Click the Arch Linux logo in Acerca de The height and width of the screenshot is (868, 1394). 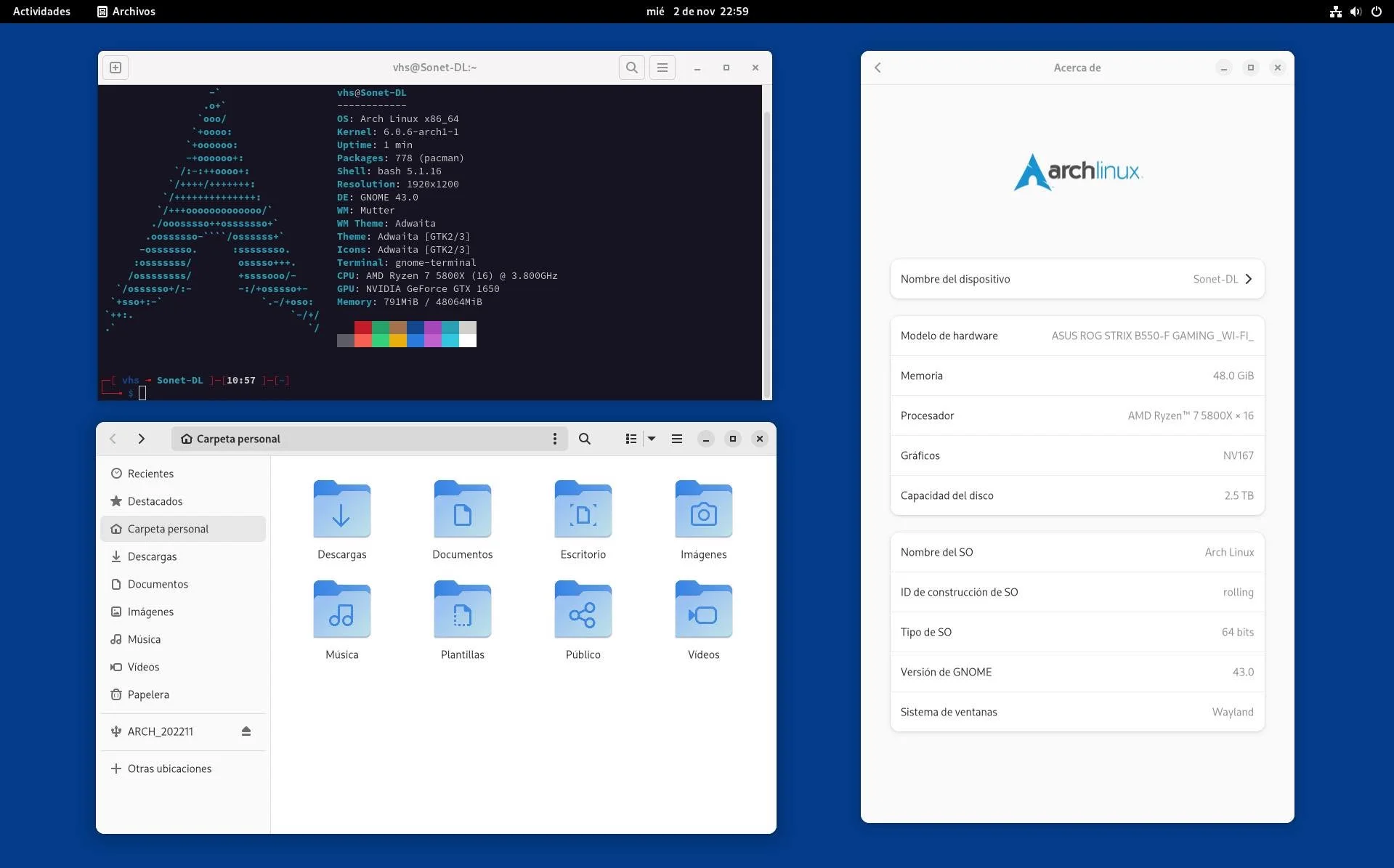(x=1077, y=171)
